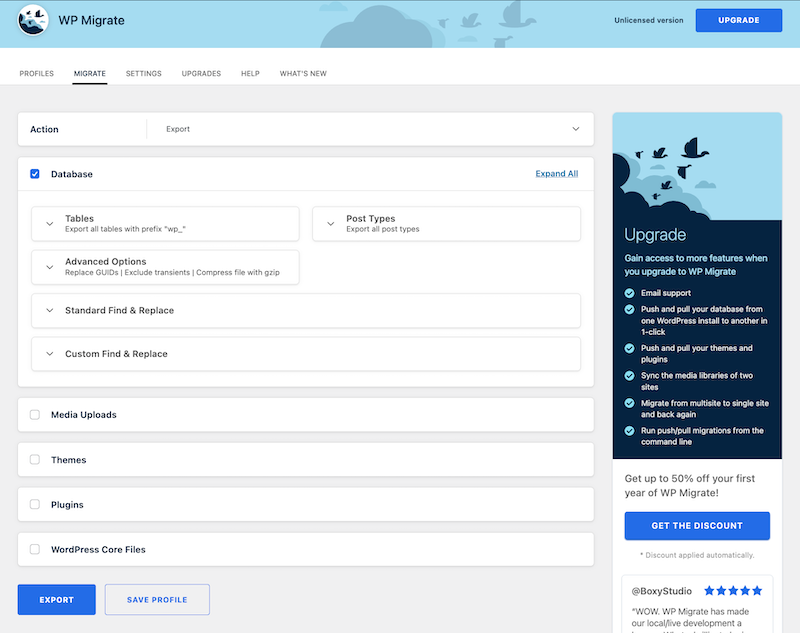Click the five-star rating beside @BoxyStudio
The image size is (800, 633).
(732, 591)
